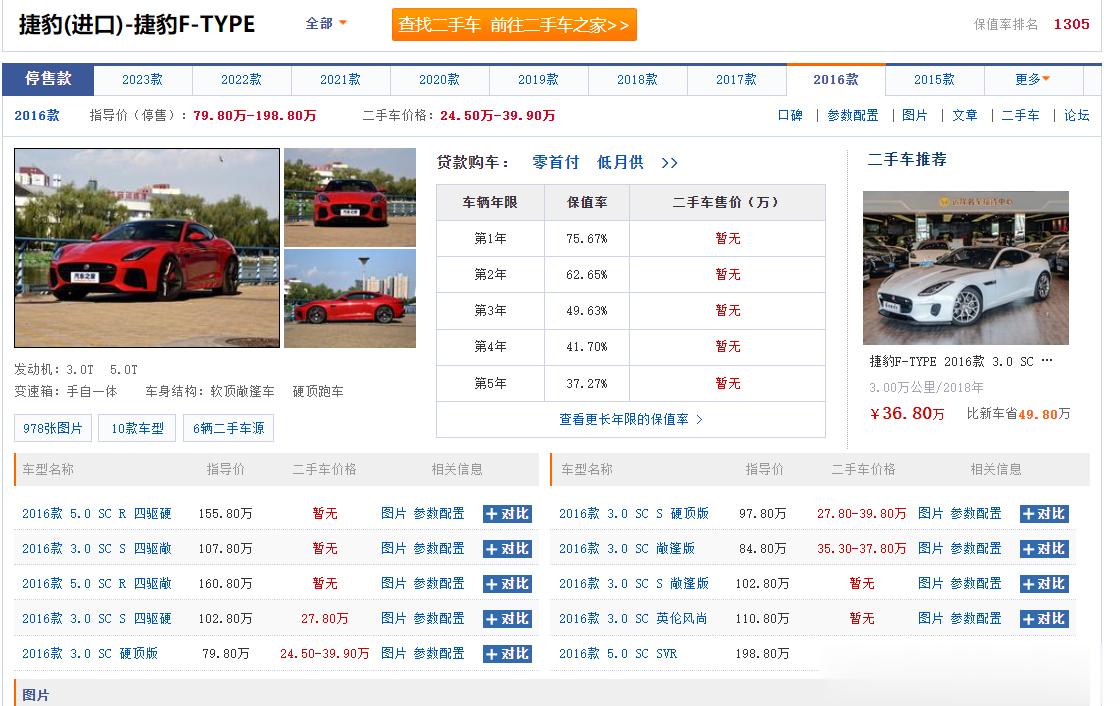
Task: Select the 2015款 tab
Action: (934, 80)
